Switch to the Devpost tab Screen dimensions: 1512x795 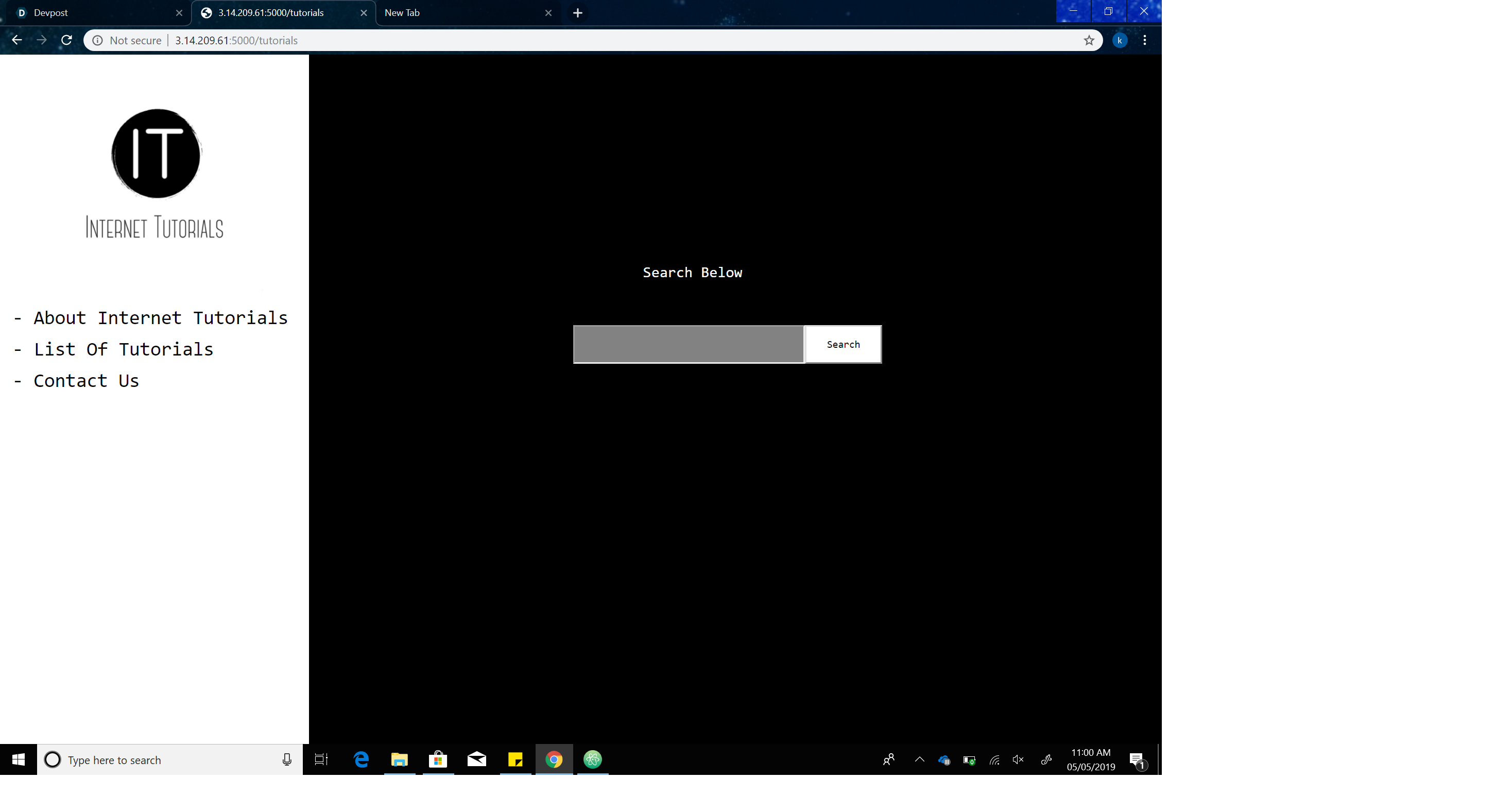94,13
